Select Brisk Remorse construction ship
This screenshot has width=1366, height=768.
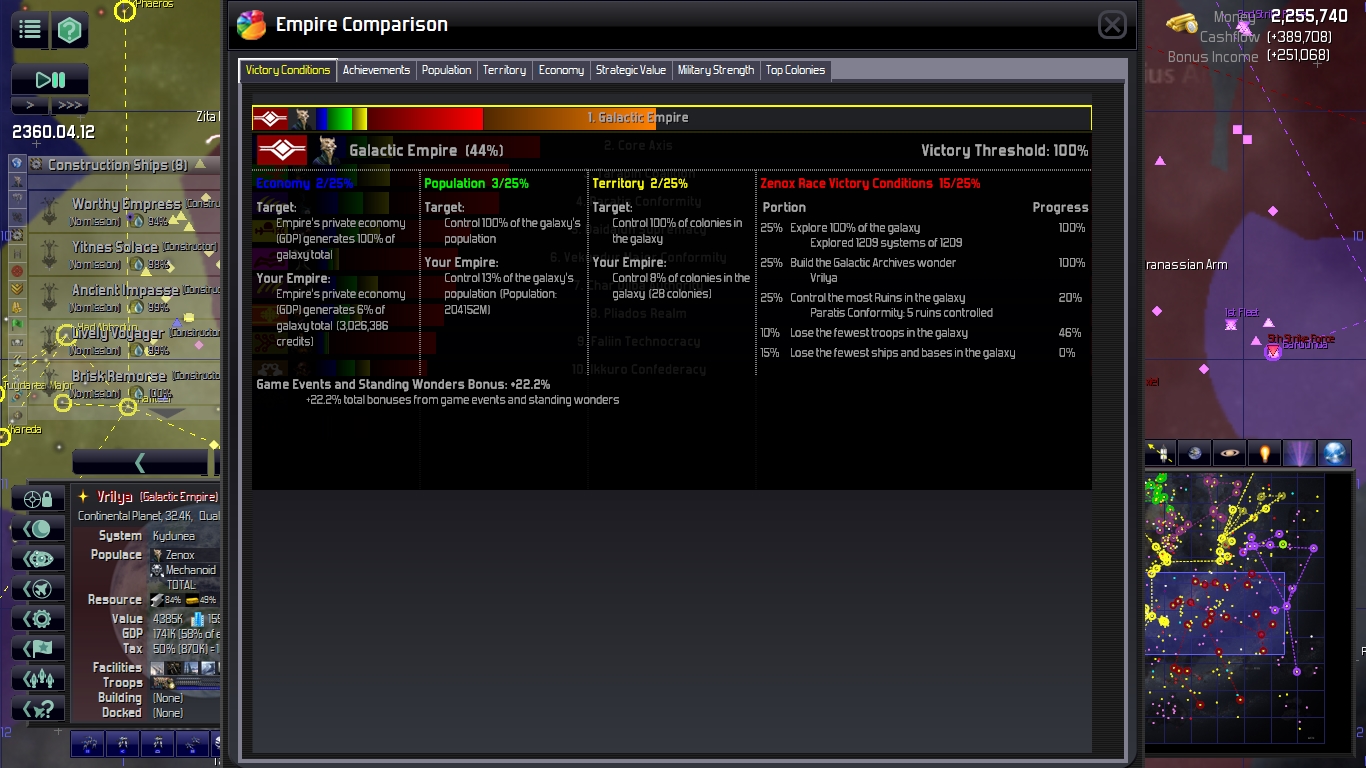[x=125, y=383]
